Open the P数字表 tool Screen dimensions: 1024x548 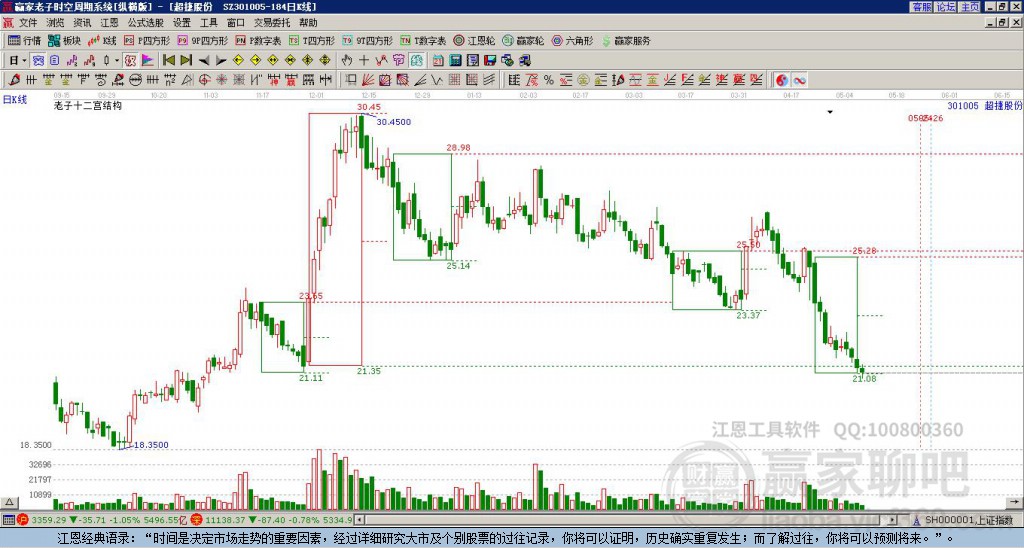[x=258, y=40]
